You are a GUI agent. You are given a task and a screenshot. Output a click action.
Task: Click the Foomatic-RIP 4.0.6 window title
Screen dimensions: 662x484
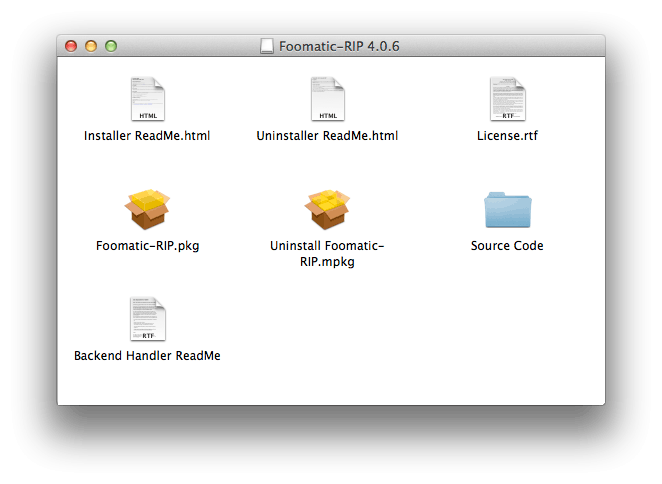339,46
